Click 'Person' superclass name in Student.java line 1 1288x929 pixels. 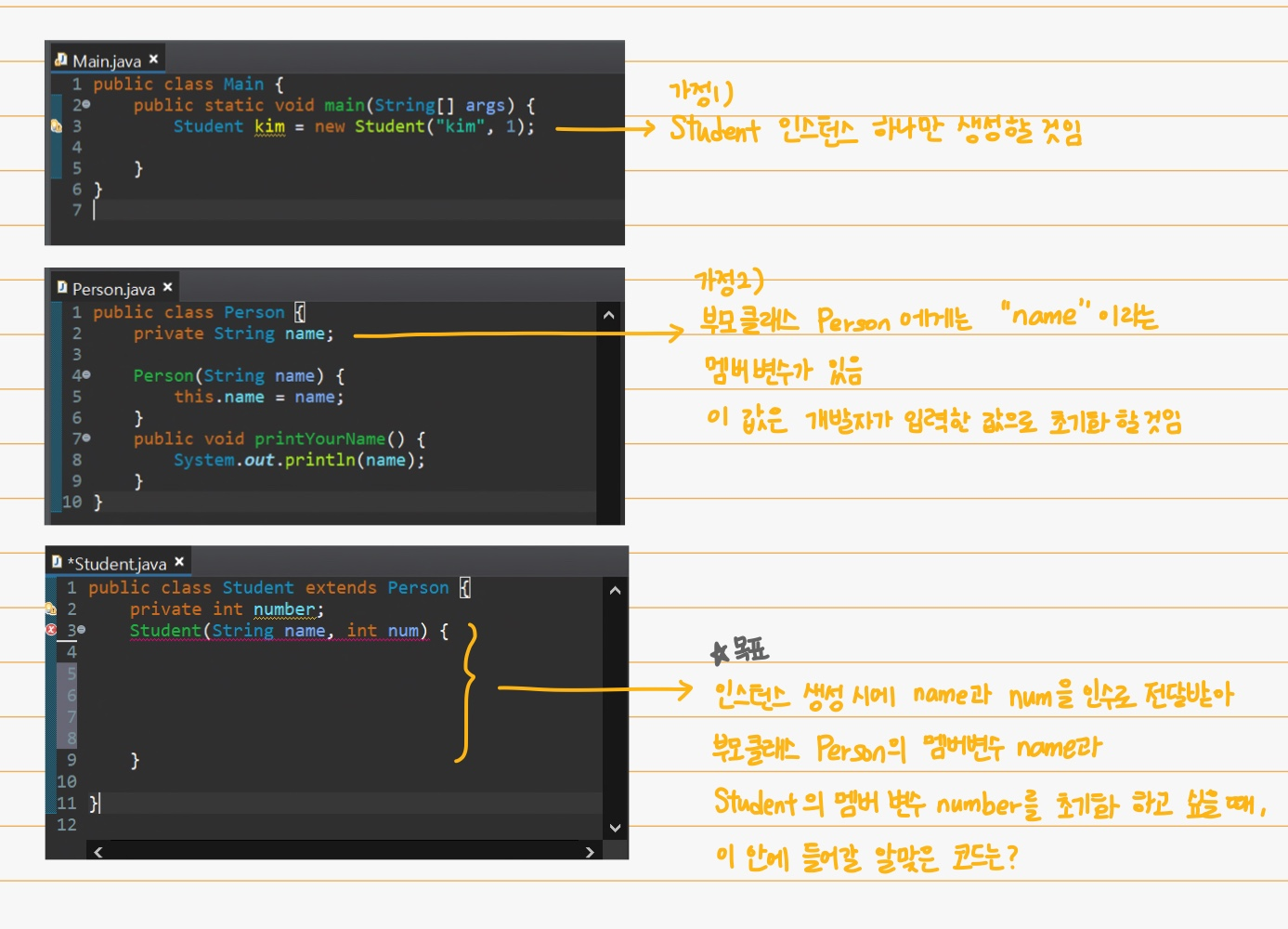tap(418, 587)
